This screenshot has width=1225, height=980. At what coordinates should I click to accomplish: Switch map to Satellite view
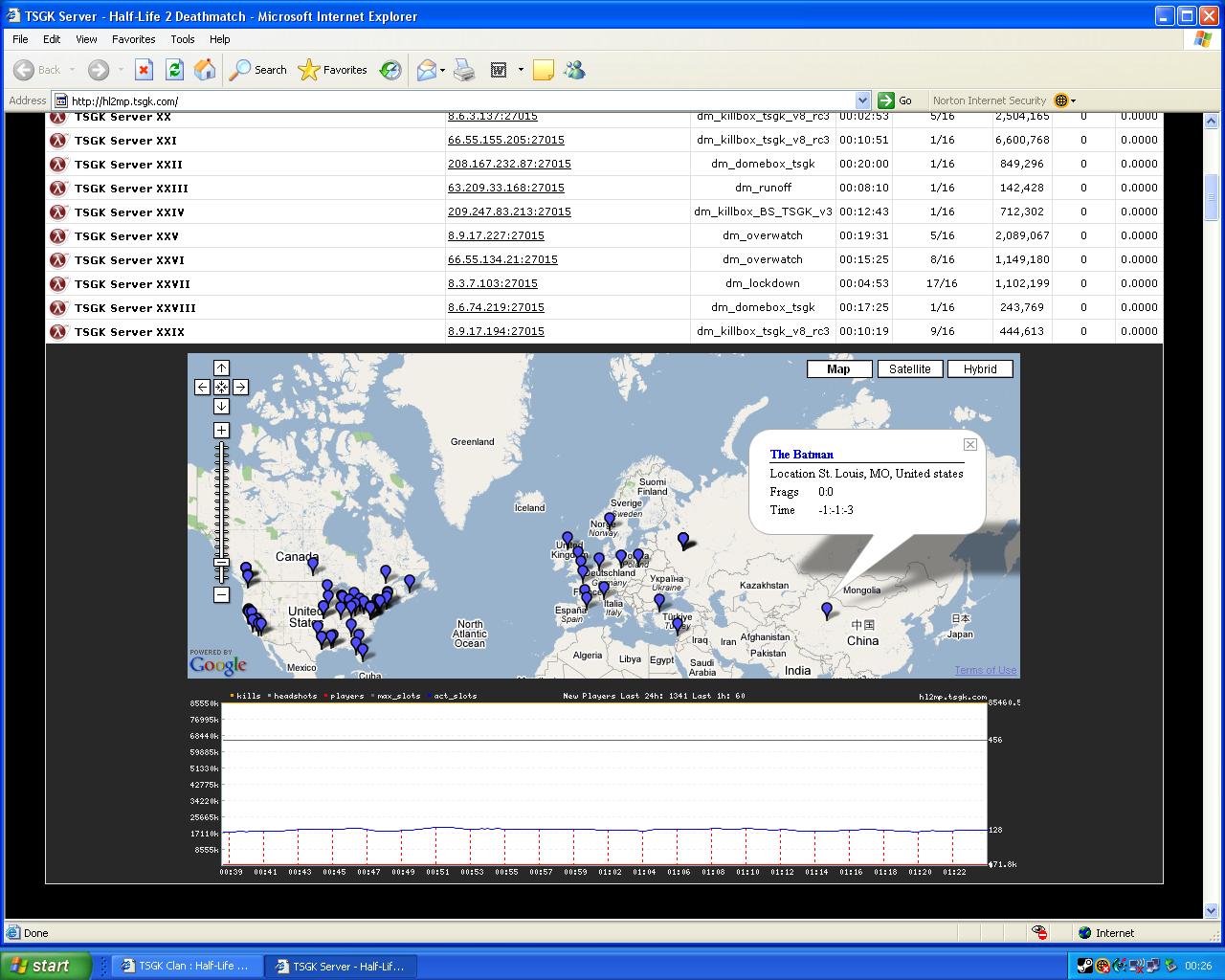[x=909, y=369]
